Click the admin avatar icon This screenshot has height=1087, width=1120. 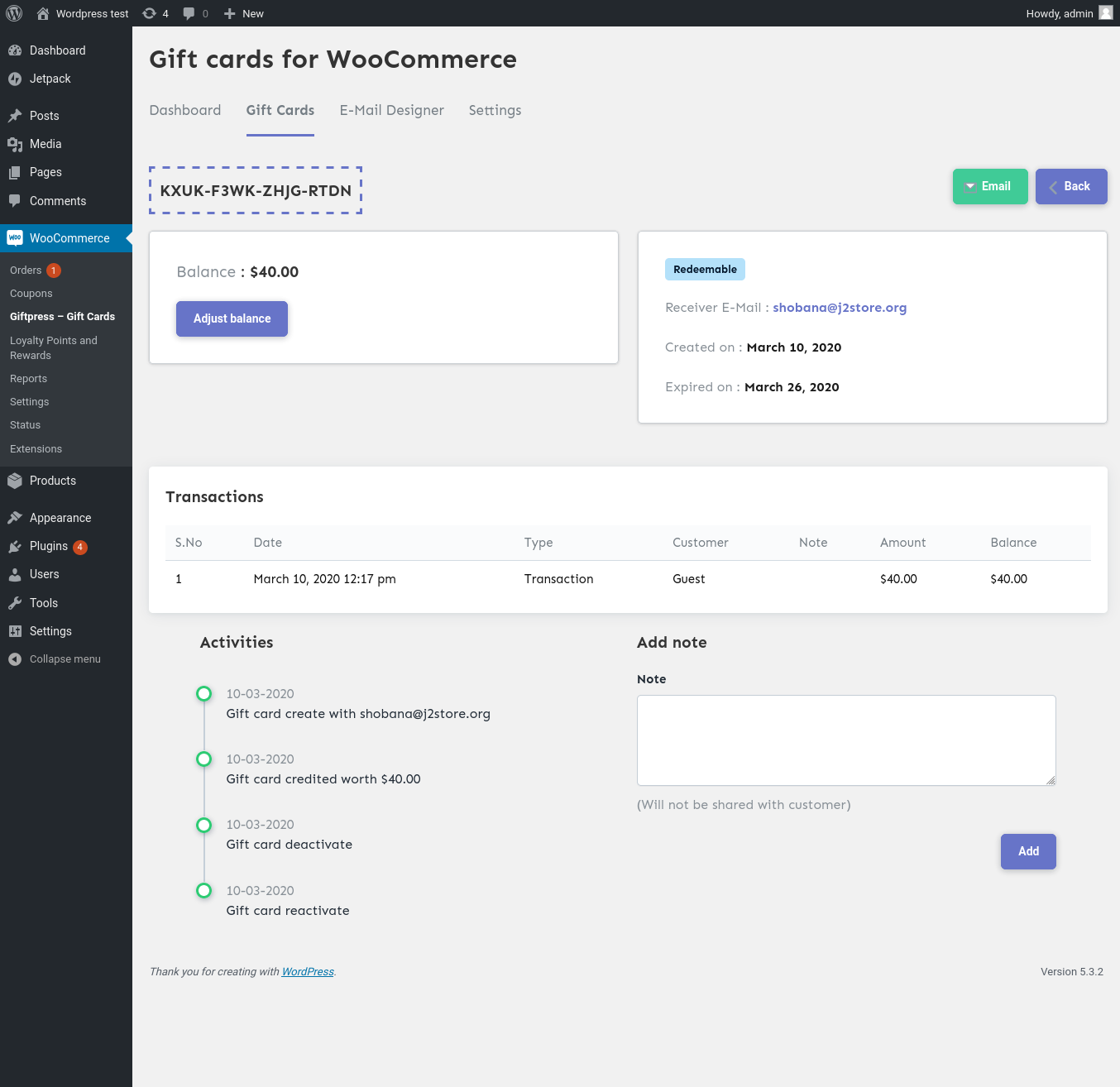click(1106, 12)
